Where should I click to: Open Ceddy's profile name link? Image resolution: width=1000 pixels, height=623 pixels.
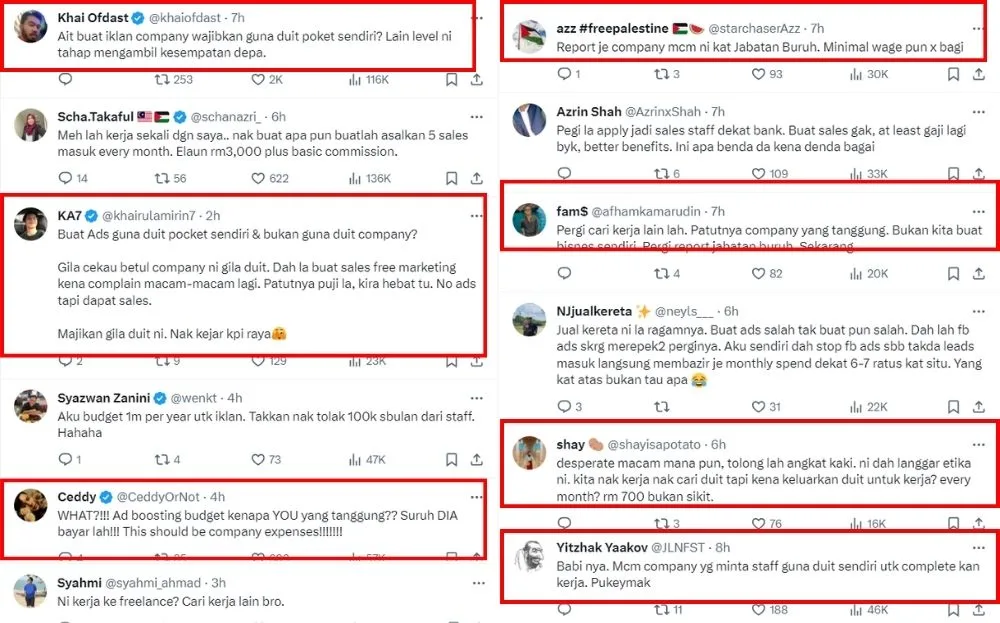(76, 497)
